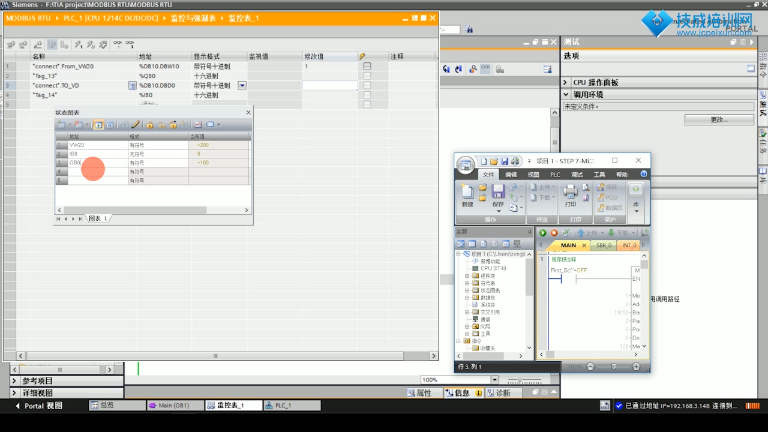Expand the Save dropdown arrow in STEP 7 ribbon

click(498, 211)
